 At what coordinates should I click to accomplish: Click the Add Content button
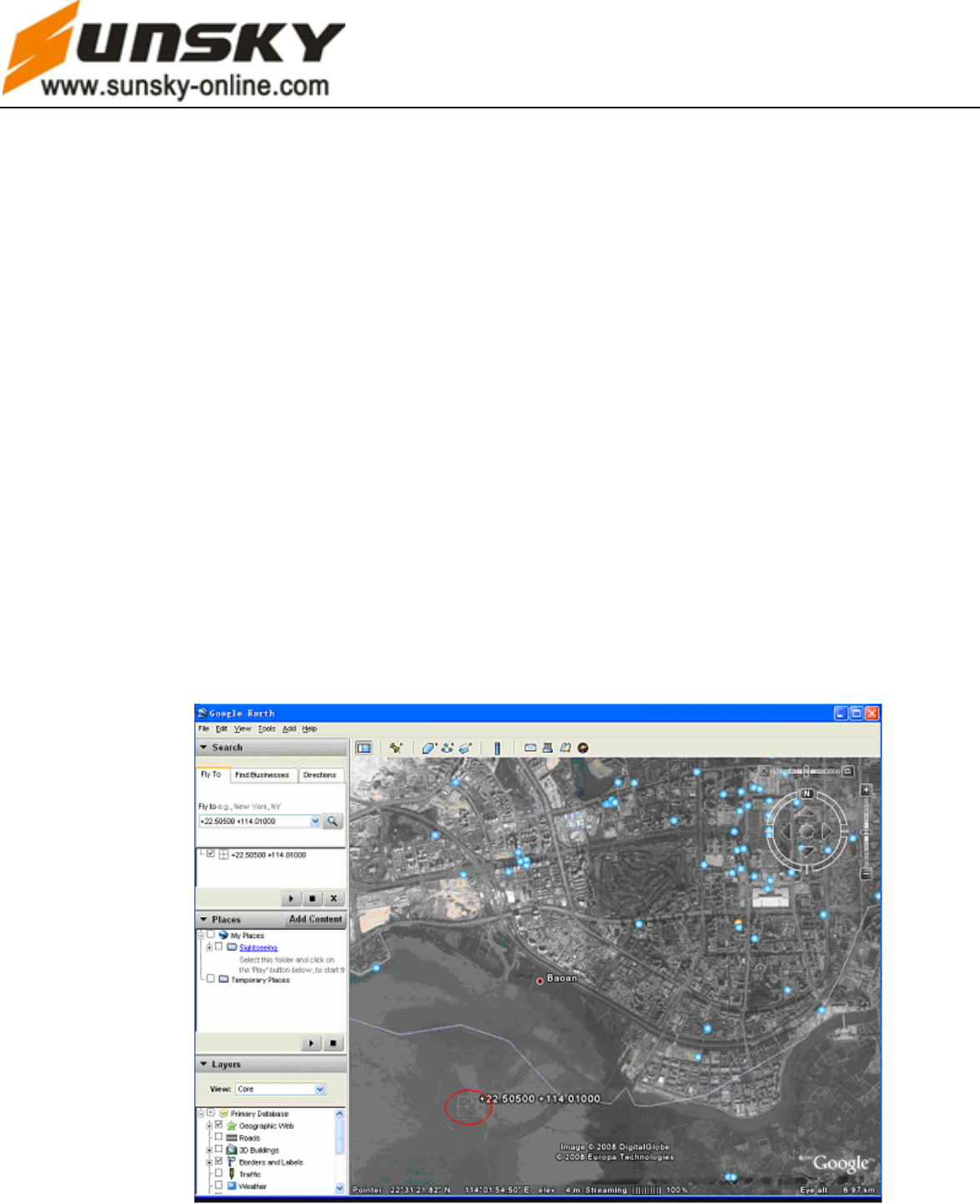pos(315,920)
